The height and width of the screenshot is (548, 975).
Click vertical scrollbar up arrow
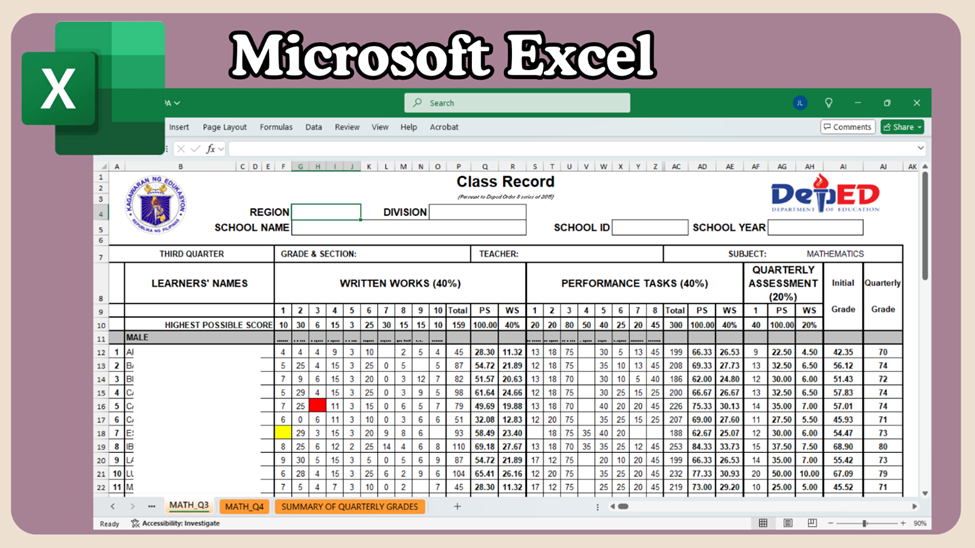(x=925, y=167)
